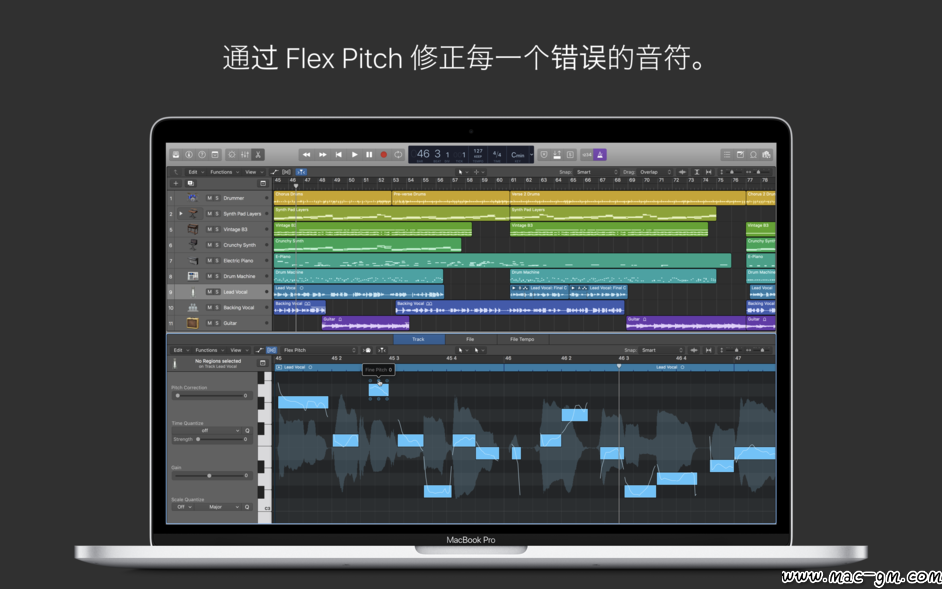Open tracks area Edit menu
Image resolution: width=942 pixels, height=589 pixels.
(194, 172)
